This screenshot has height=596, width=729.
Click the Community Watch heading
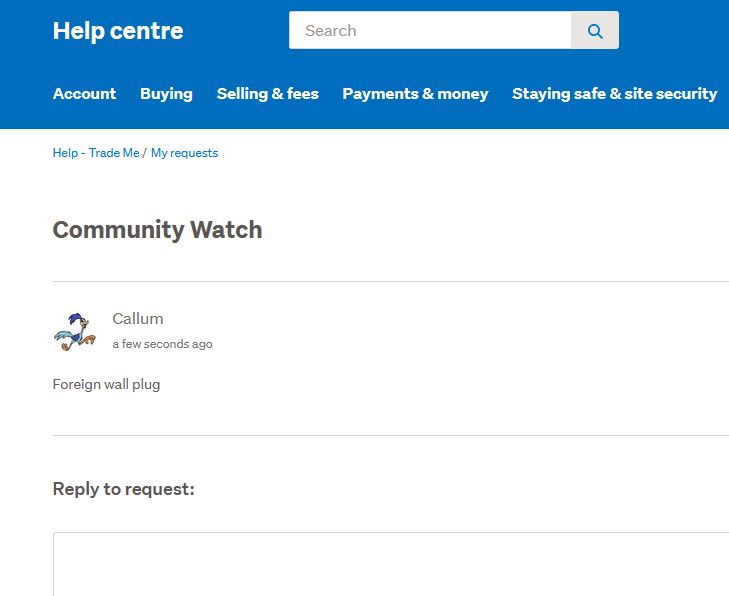158,230
